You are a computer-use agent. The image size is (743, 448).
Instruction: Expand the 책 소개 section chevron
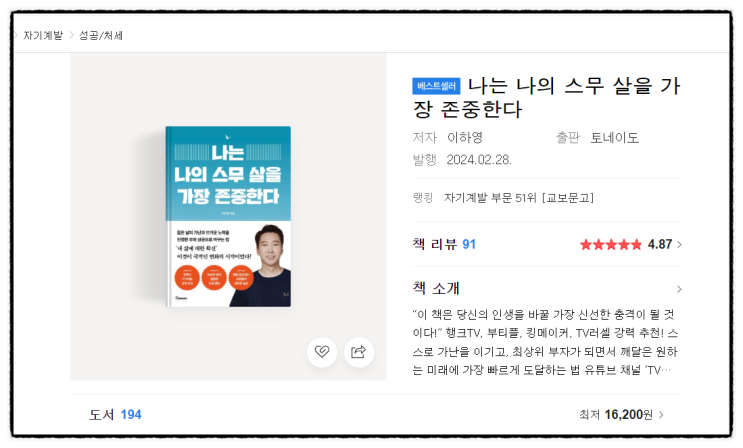[x=680, y=289]
